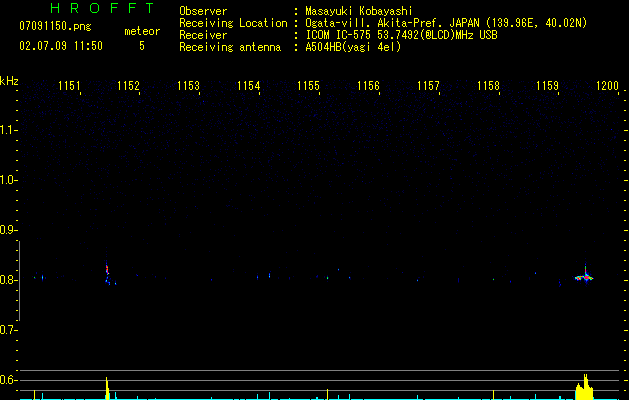
Task: Click the wide yellow power burst before 1200
Action: (584, 387)
